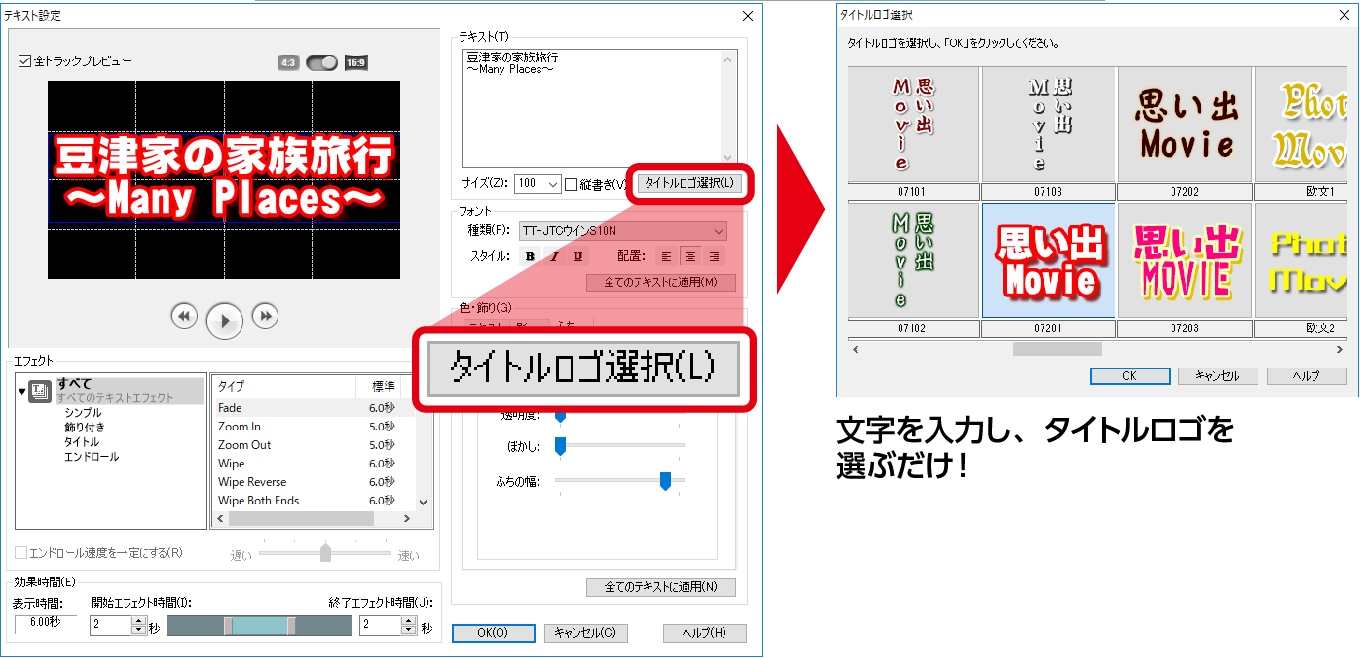
Task: Apply italic style to the text
Action: (x=554, y=257)
